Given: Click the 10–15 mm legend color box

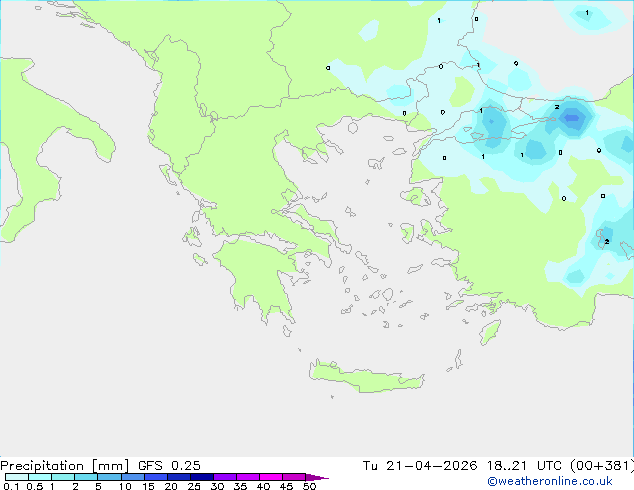Looking at the screenshot, I should tap(132, 477).
